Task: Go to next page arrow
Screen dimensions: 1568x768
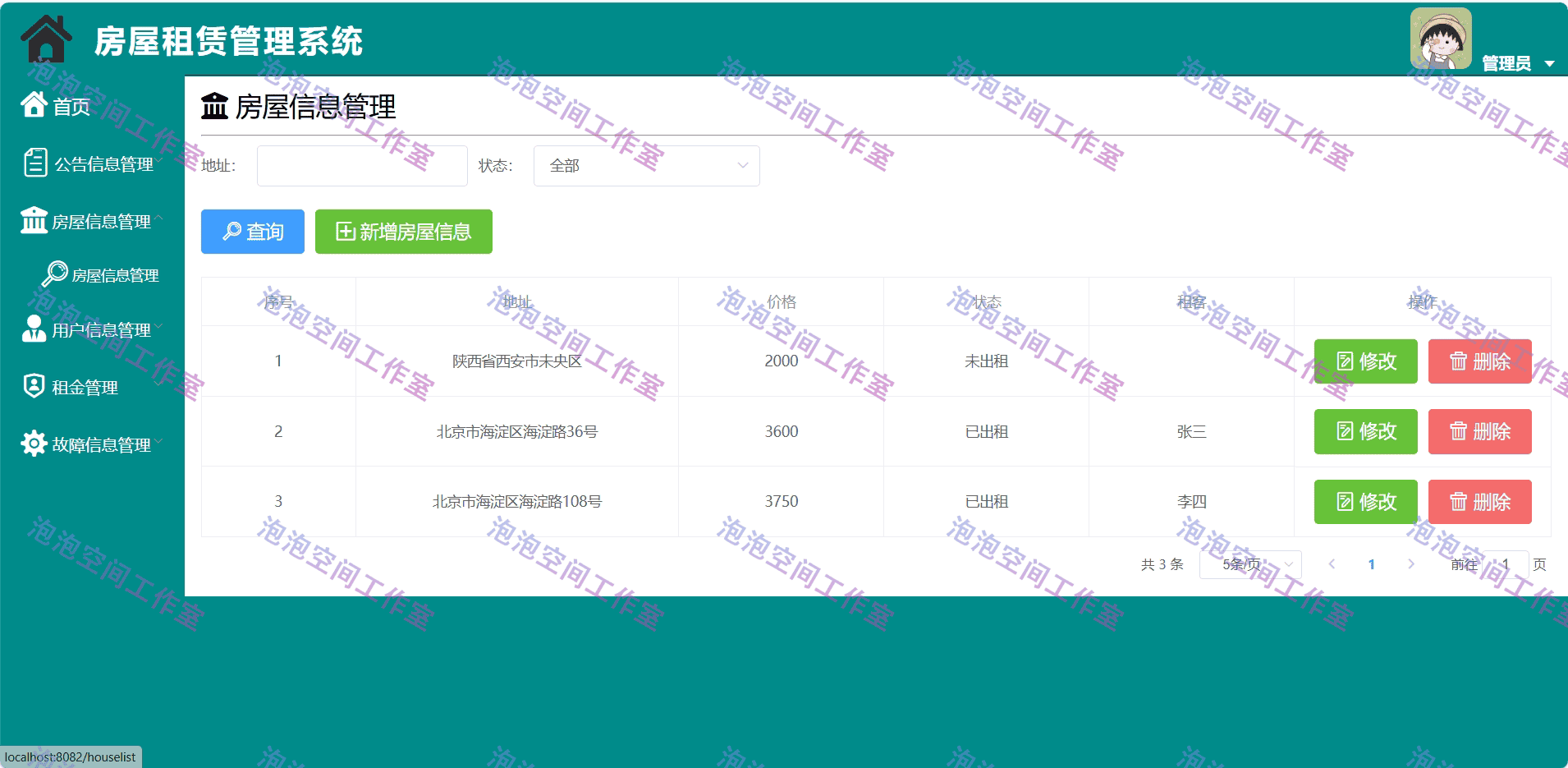Action: coord(1411,564)
